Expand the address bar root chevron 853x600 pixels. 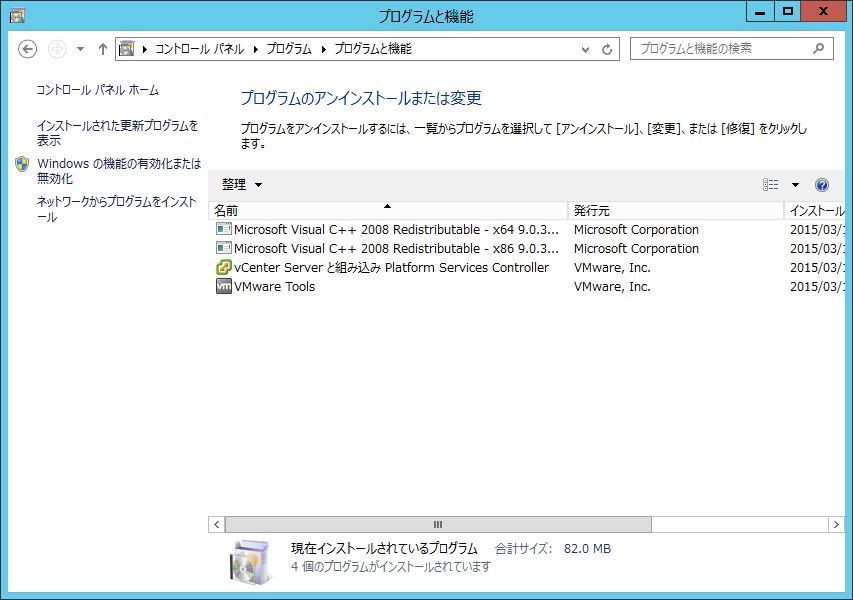(x=145, y=49)
